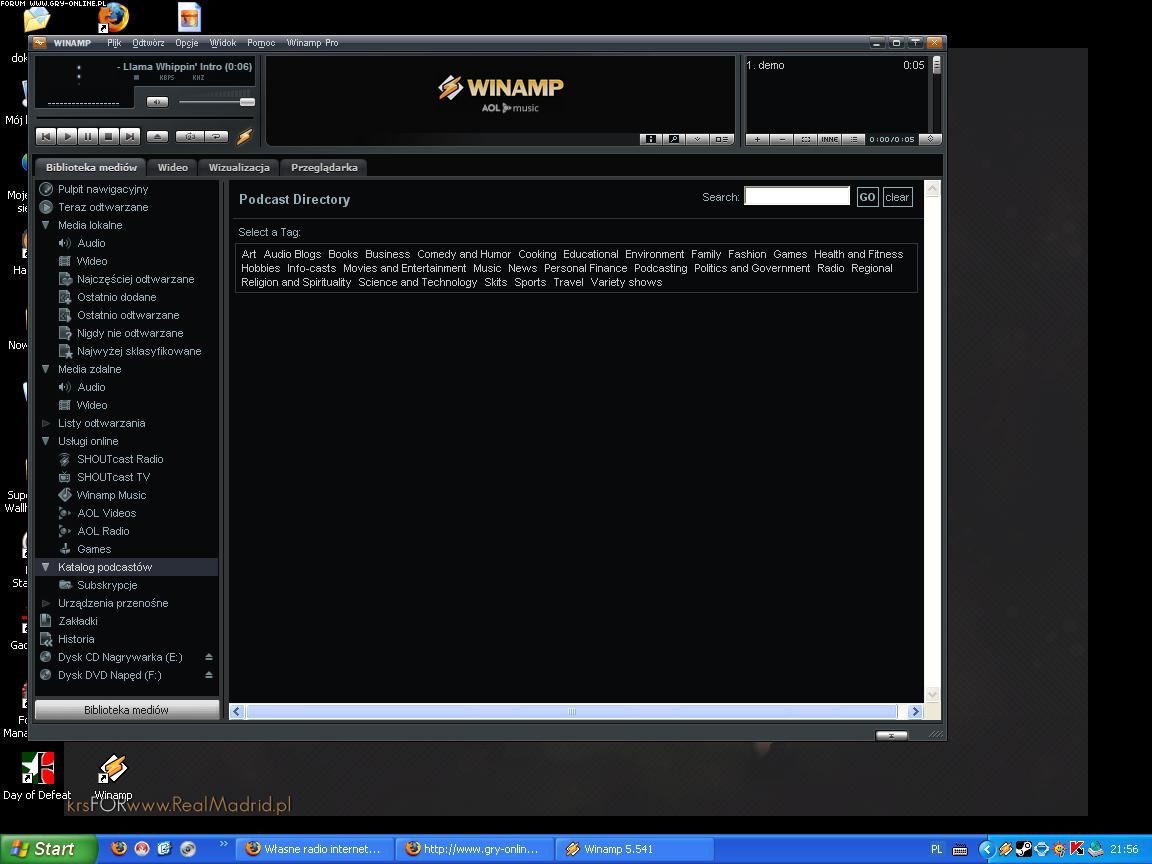Viewport: 1152px width, 864px height.
Task: Select the Comedy and Humor tag
Action: (x=464, y=254)
